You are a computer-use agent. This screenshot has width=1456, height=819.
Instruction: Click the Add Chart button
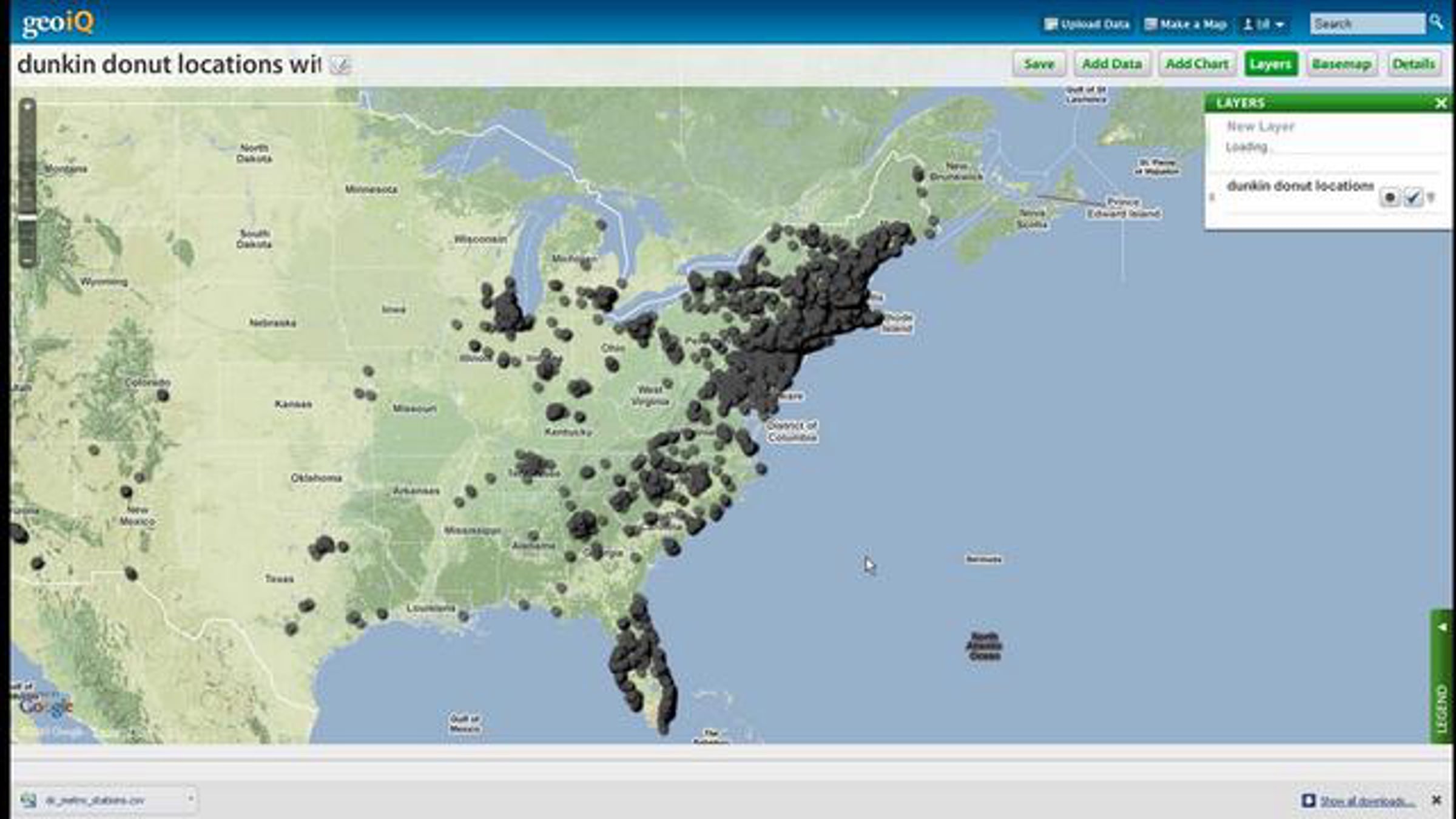coord(1196,64)
